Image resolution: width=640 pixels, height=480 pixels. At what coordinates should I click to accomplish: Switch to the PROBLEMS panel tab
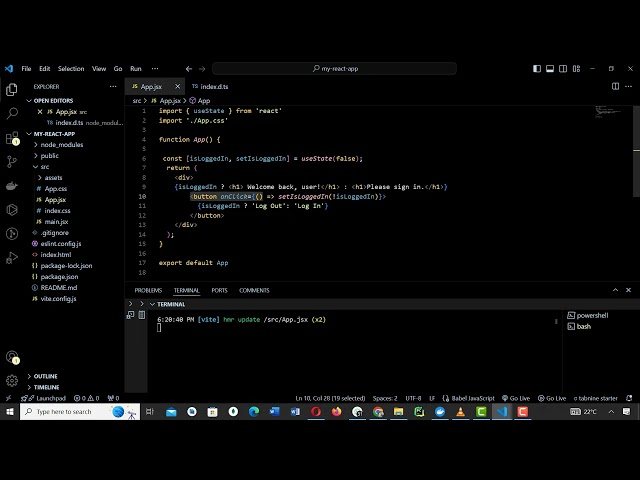click(x=148, y=290)
